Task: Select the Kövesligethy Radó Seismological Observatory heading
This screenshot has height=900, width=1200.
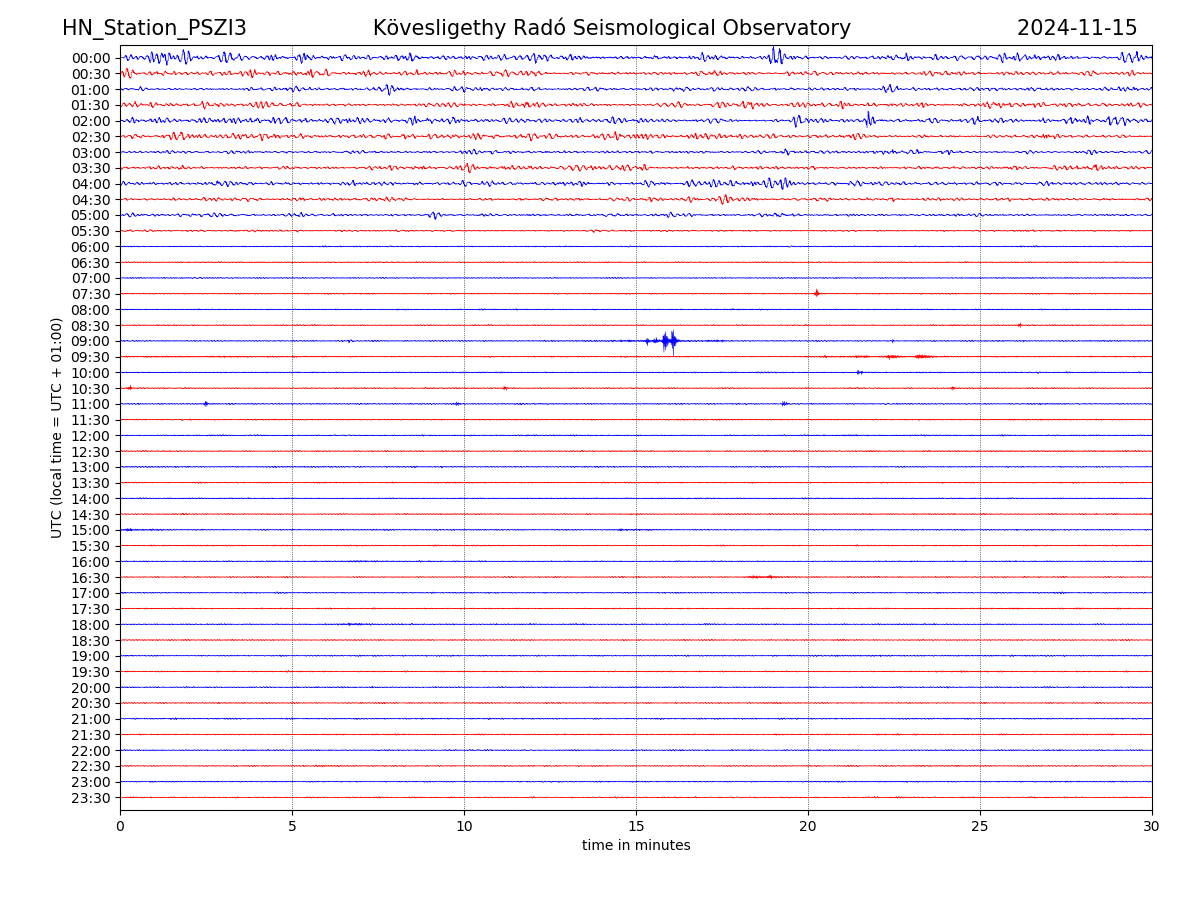Action: tap(611, 29)
